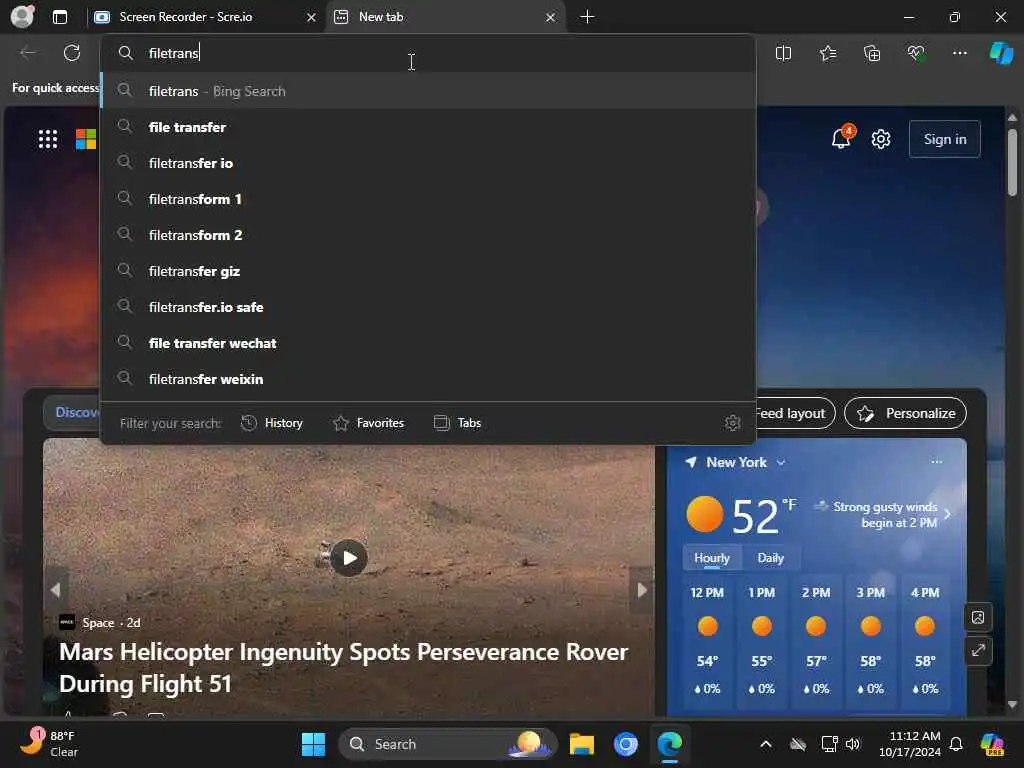The width and height of the screenshot is (1024, 768).
Task: Open the Discover feed tab
Action: 73,413
